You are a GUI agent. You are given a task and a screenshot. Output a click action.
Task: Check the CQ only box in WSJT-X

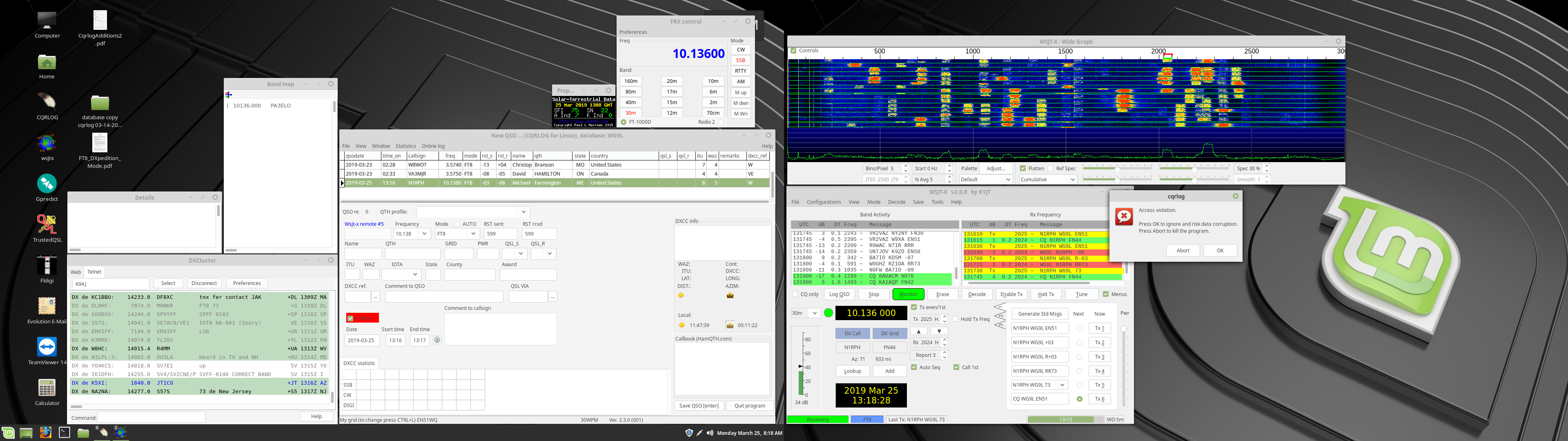click(x=795, y=294)
